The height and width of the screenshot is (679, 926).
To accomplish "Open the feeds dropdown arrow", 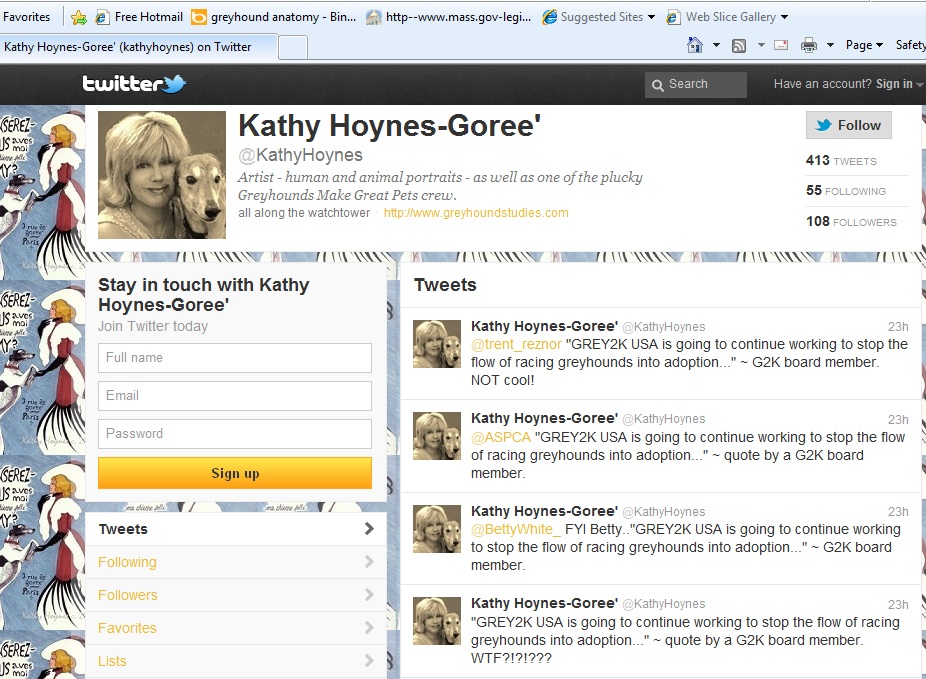I will point(761,45).
